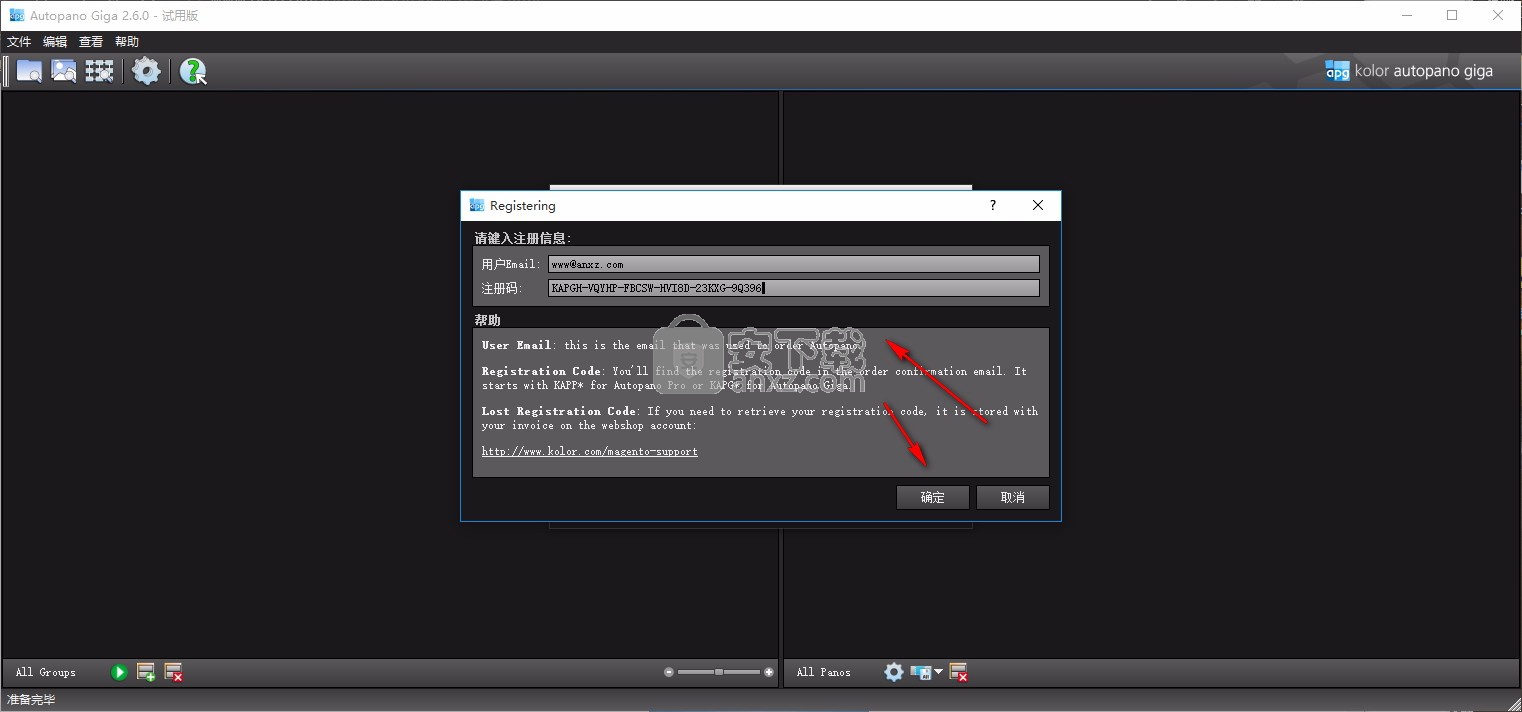1522x712 pixels.
Task: Click the green question mark help icon
Action: click(x=193, y=71)
